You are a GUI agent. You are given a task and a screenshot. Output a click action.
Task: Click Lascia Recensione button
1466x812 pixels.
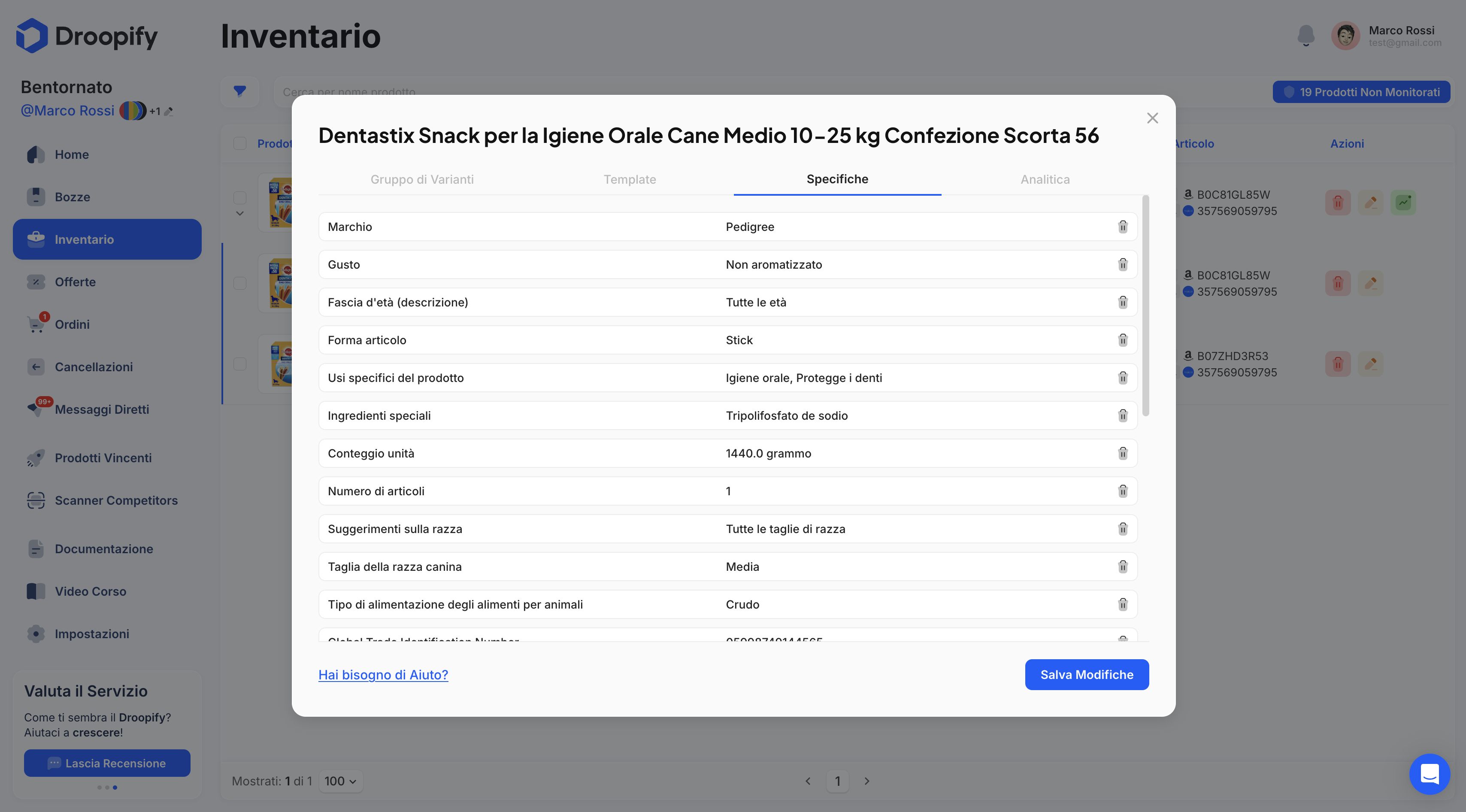[x=107, y=763]
